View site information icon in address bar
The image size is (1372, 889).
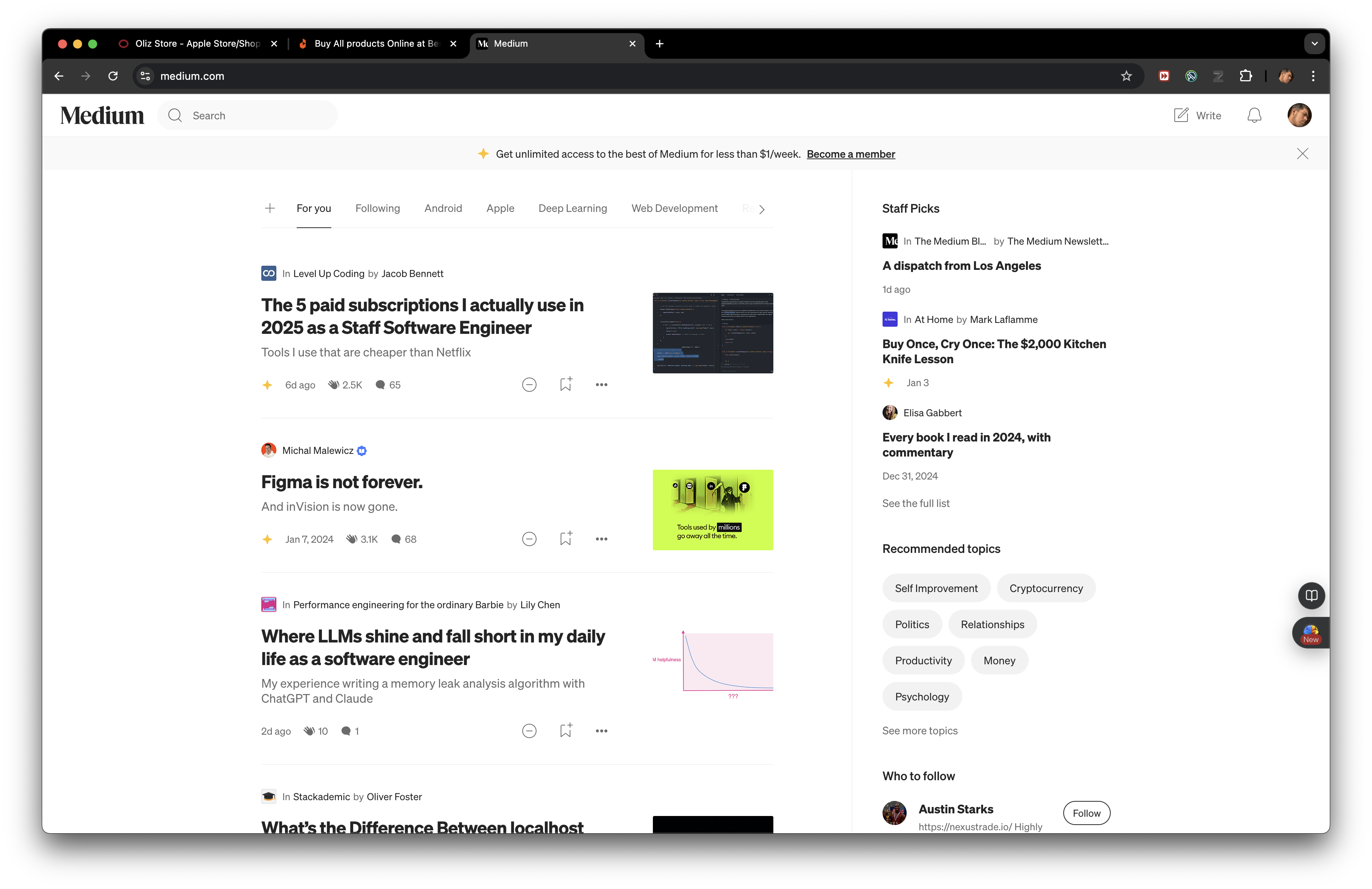tap(145, 76)
